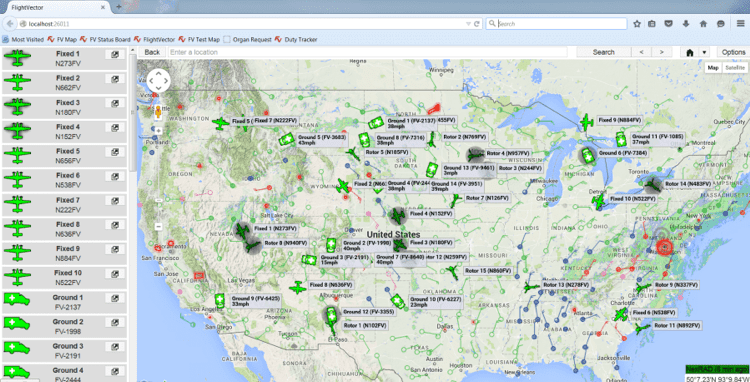Click the map pan control compass
Image resolution: width=750 pixels, height=382 pixels.
(158, 80)
